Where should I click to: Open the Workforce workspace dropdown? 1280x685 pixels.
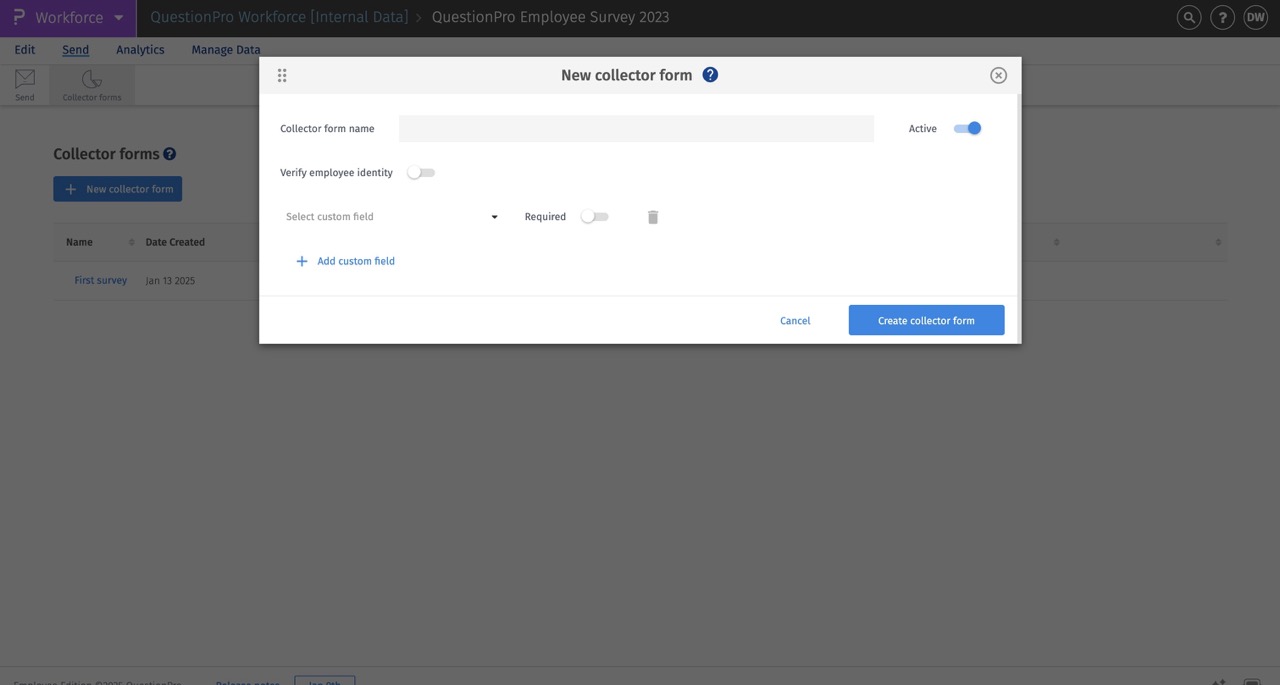pyautogui.click(x=119, y=17)
